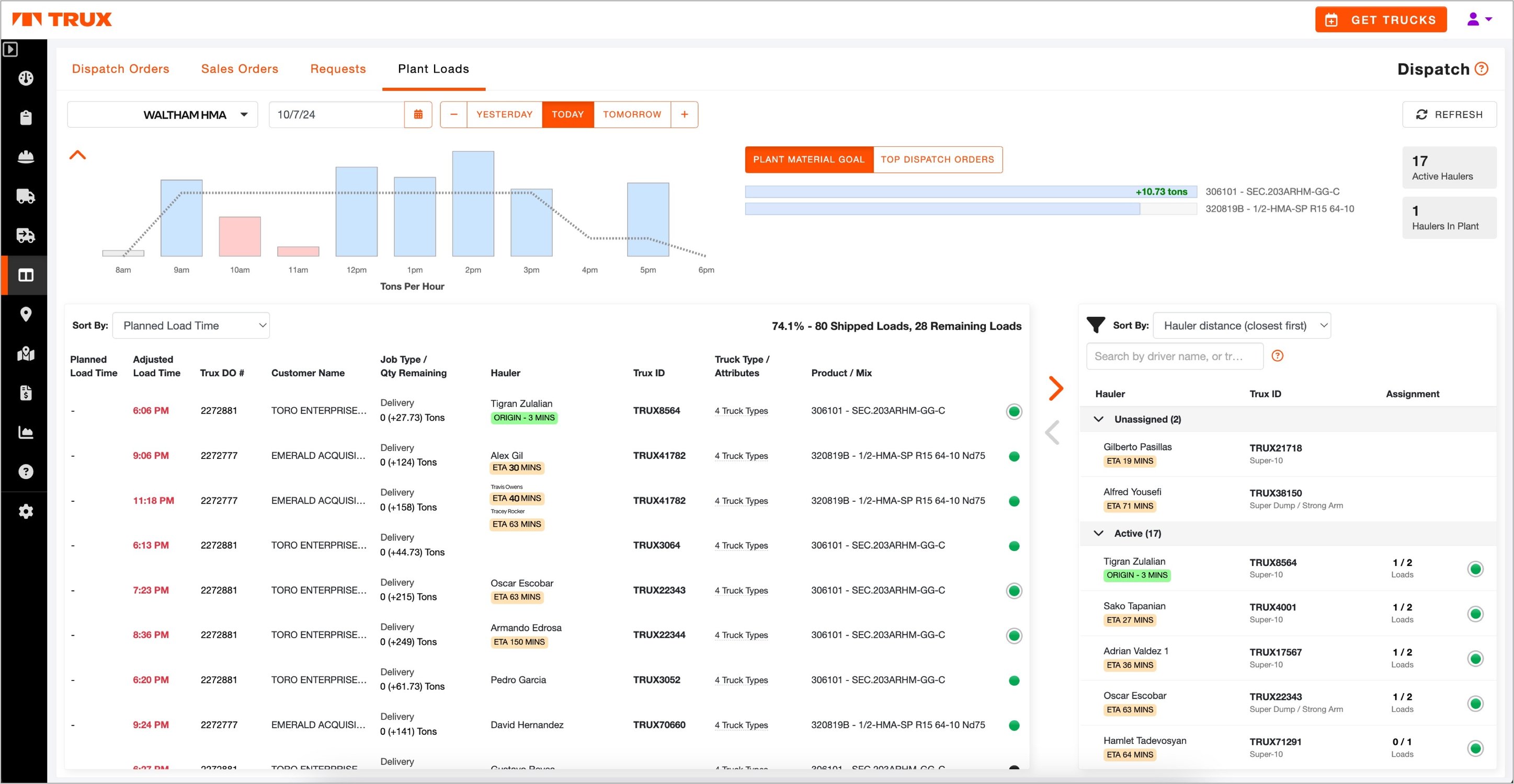Click the REFRESH button

coord(1449,114)
